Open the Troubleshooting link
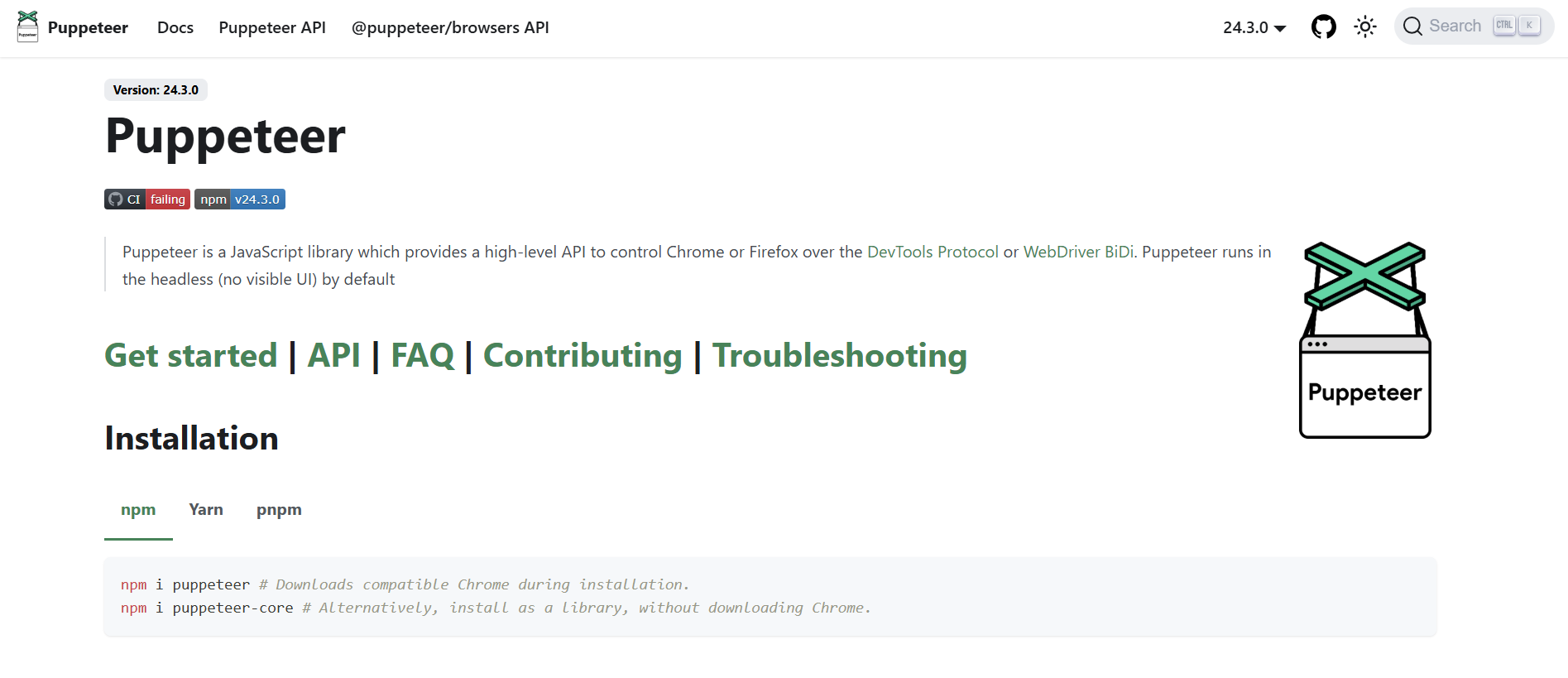Viewport: 1568px width, 678px height. point(840,355)
